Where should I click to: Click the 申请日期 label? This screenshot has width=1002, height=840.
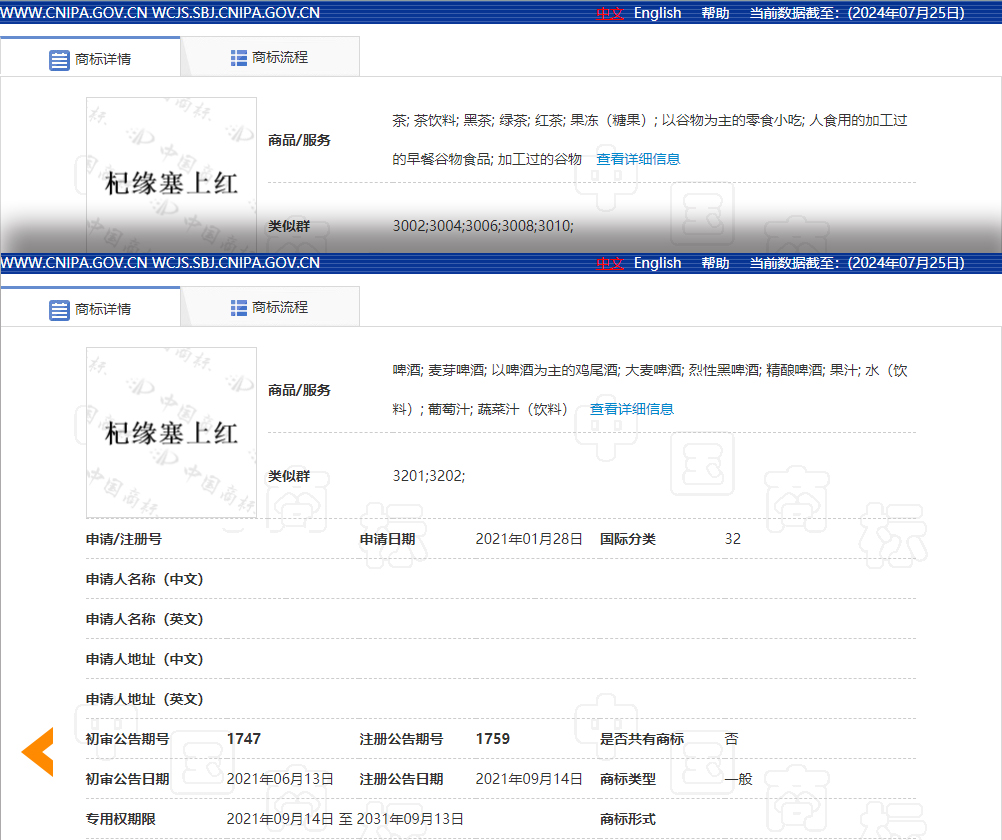[x=387, y=539]
